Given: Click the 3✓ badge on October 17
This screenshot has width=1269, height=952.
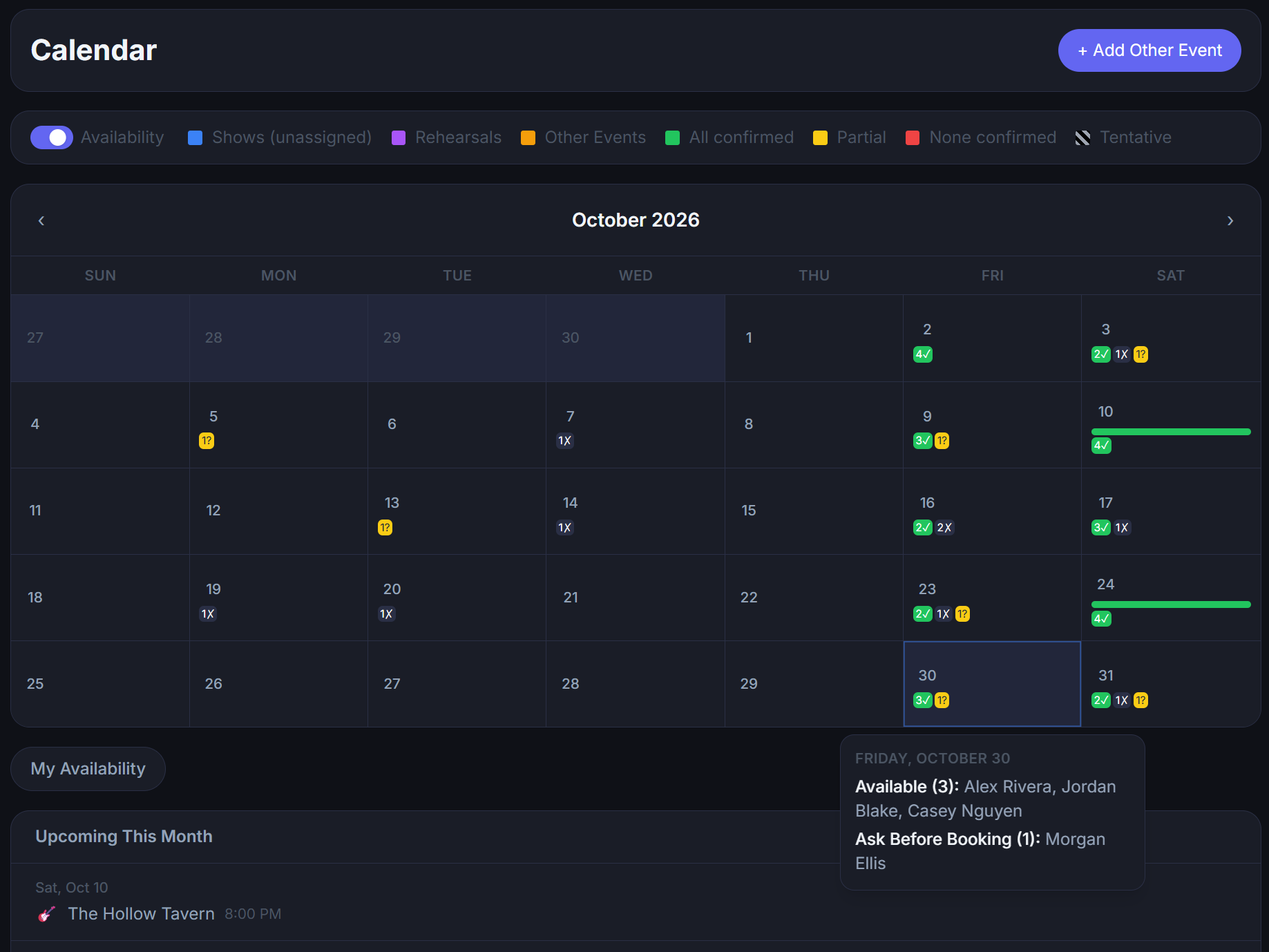Looking at the screenshot, I should 1101,528.
